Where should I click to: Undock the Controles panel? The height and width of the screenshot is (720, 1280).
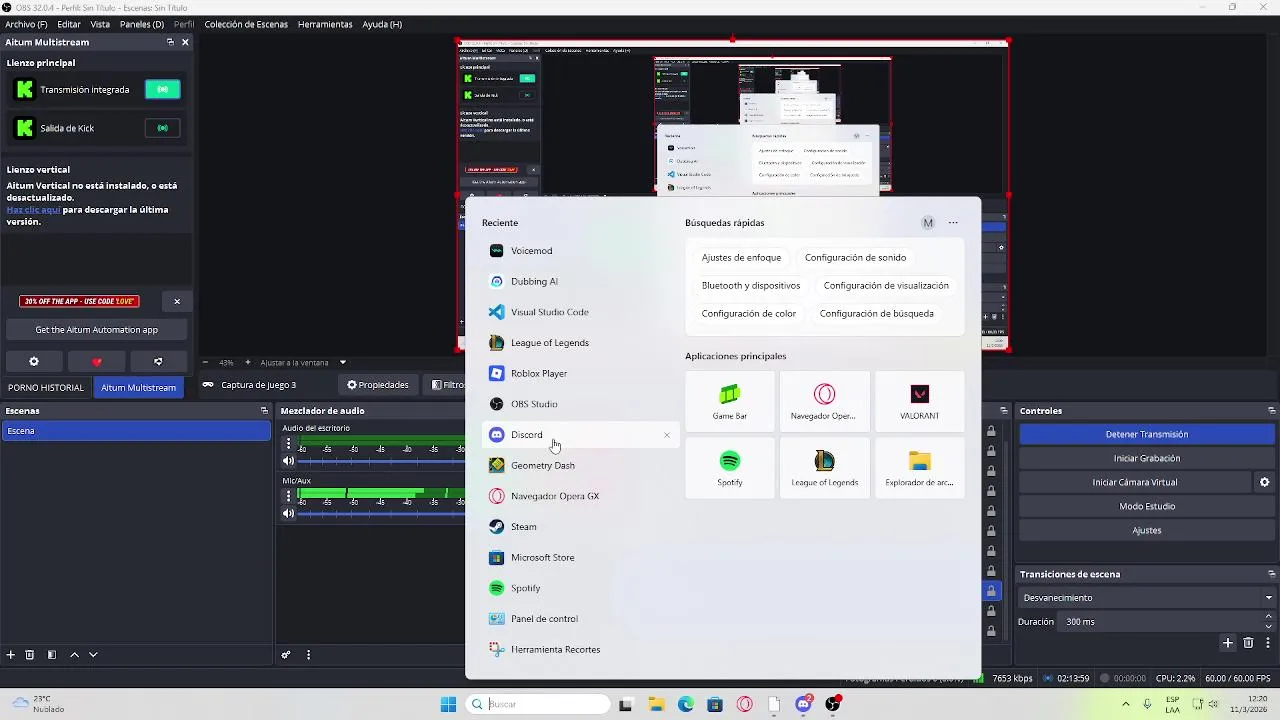click(x=1271, y=411)
